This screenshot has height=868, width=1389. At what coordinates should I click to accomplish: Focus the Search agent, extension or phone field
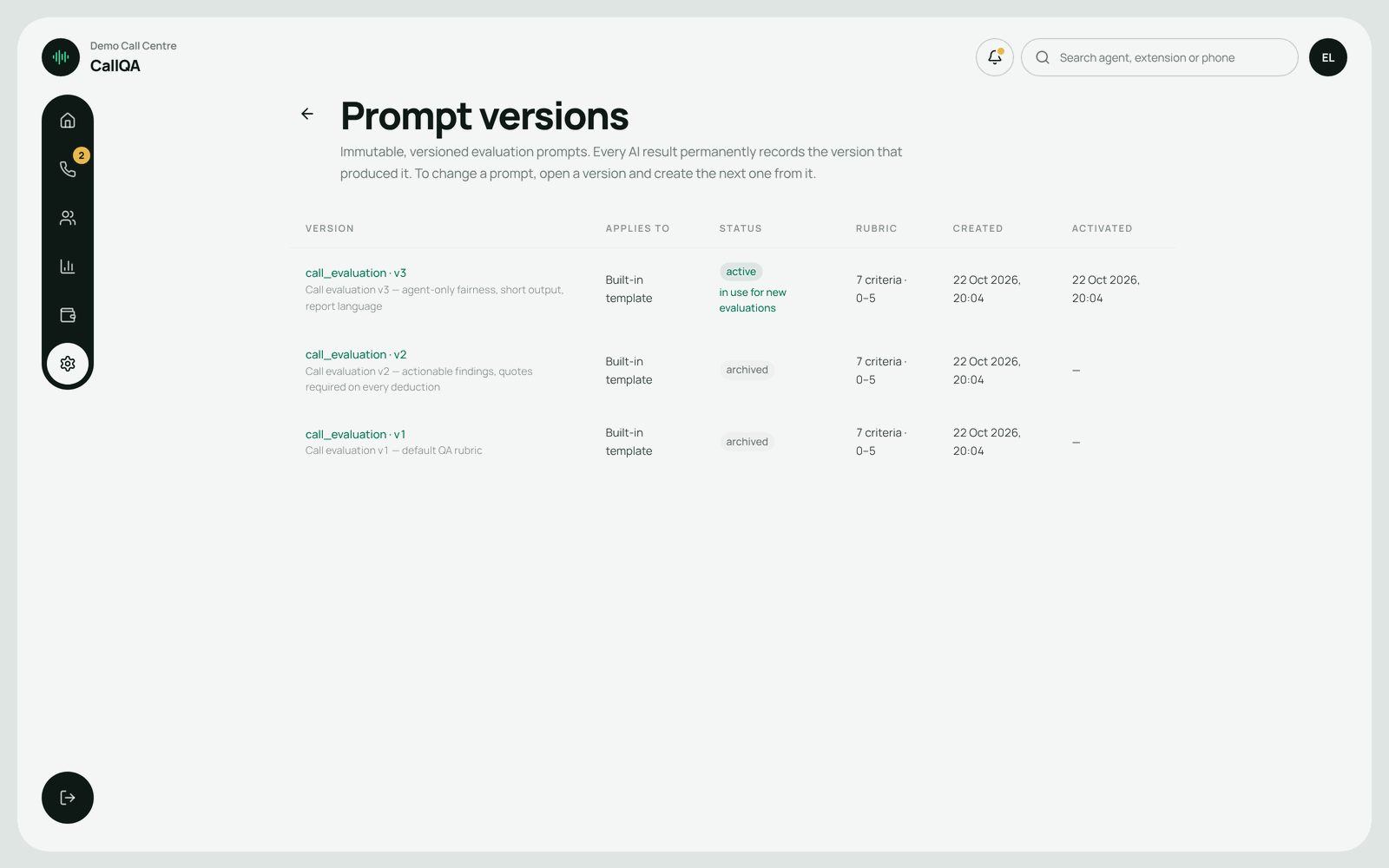pos(1160,57)
